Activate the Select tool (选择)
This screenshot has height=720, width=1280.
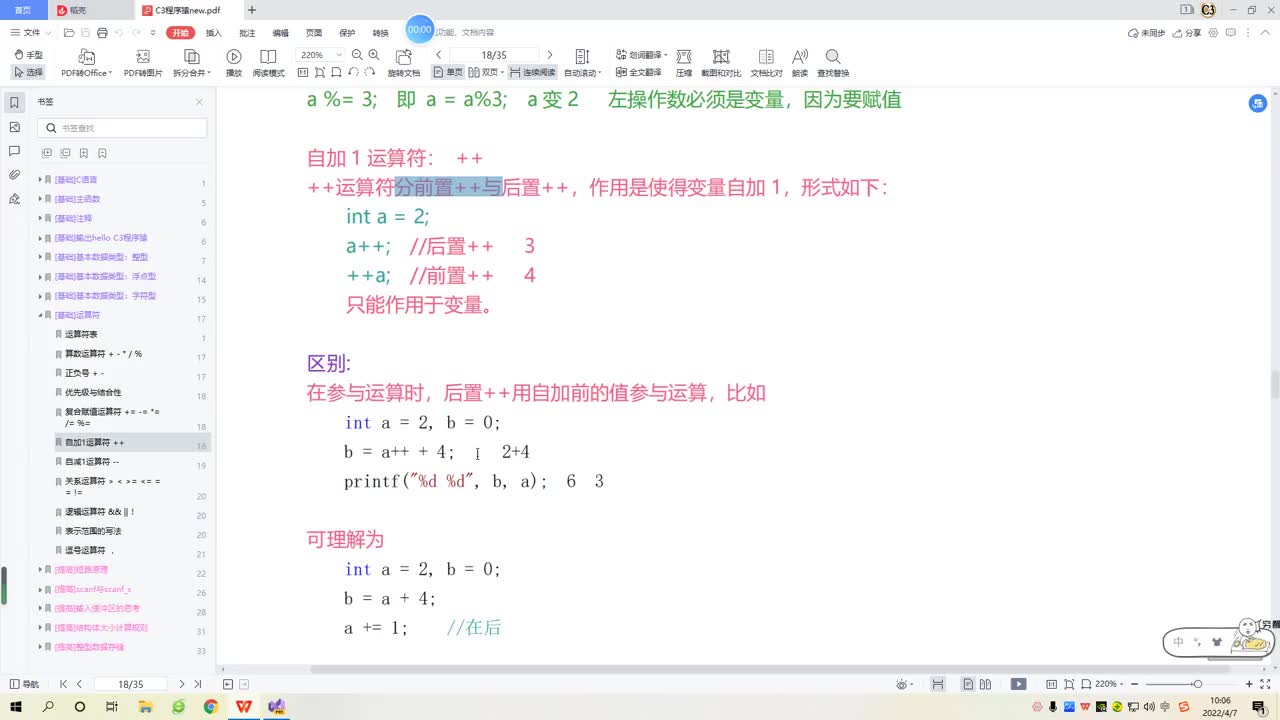pos(28,72)
